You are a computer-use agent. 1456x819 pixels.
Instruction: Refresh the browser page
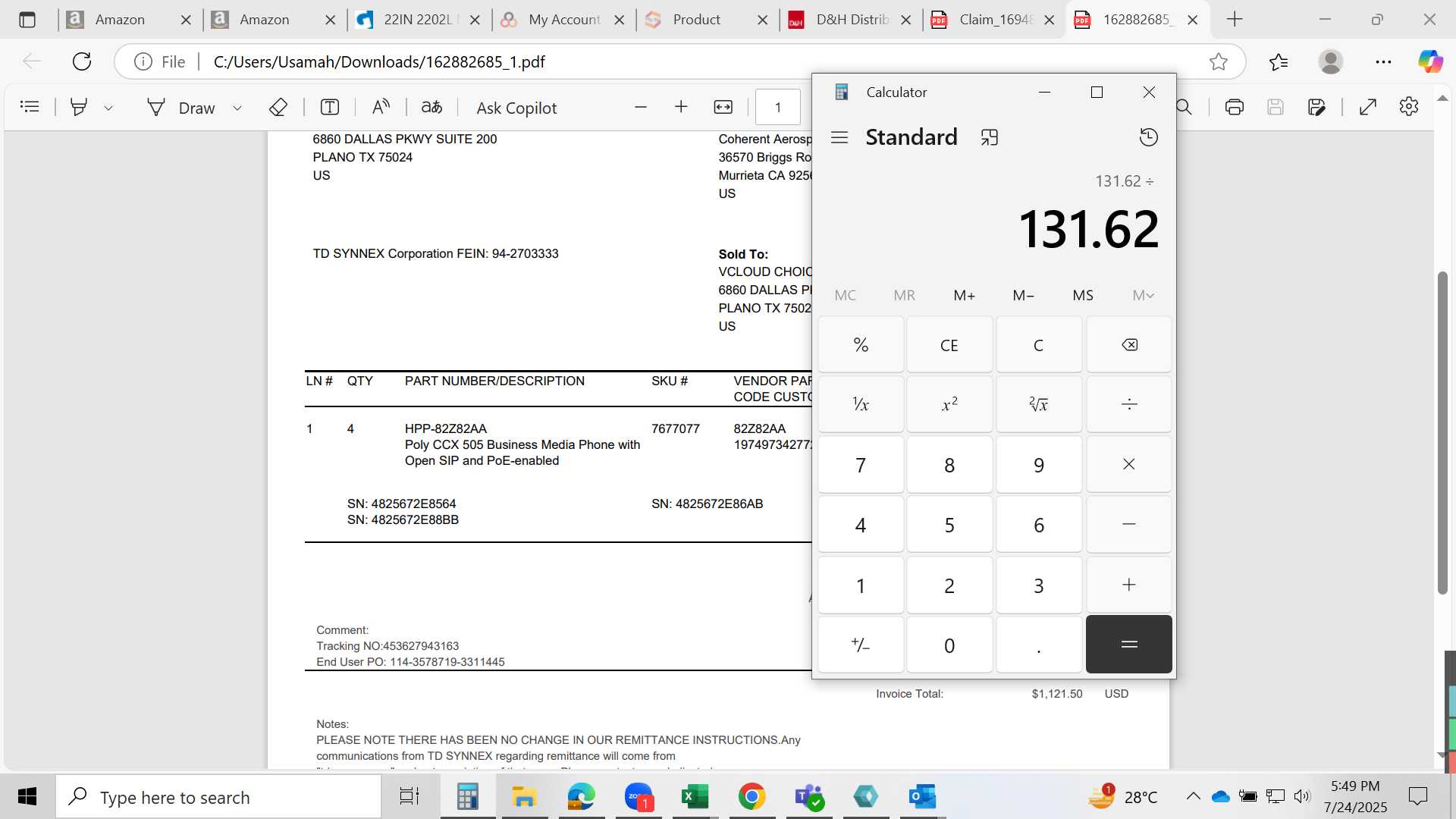tap(82, 61)
